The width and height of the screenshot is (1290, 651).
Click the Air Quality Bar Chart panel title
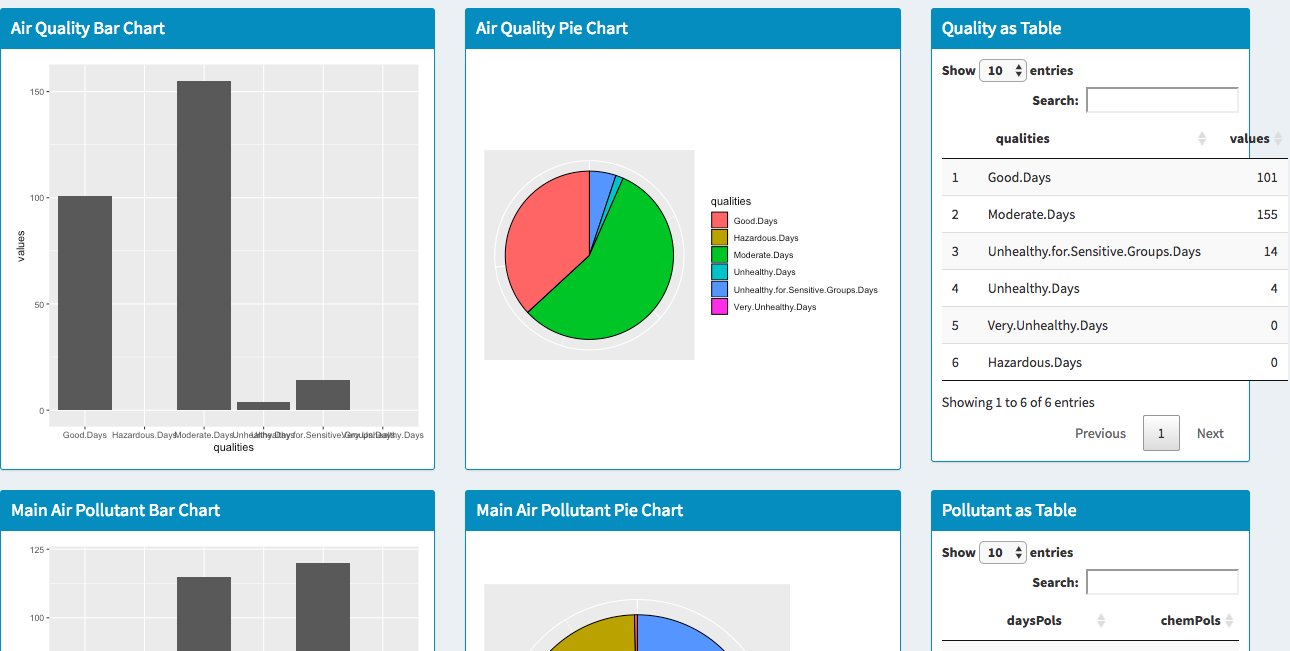88,28
